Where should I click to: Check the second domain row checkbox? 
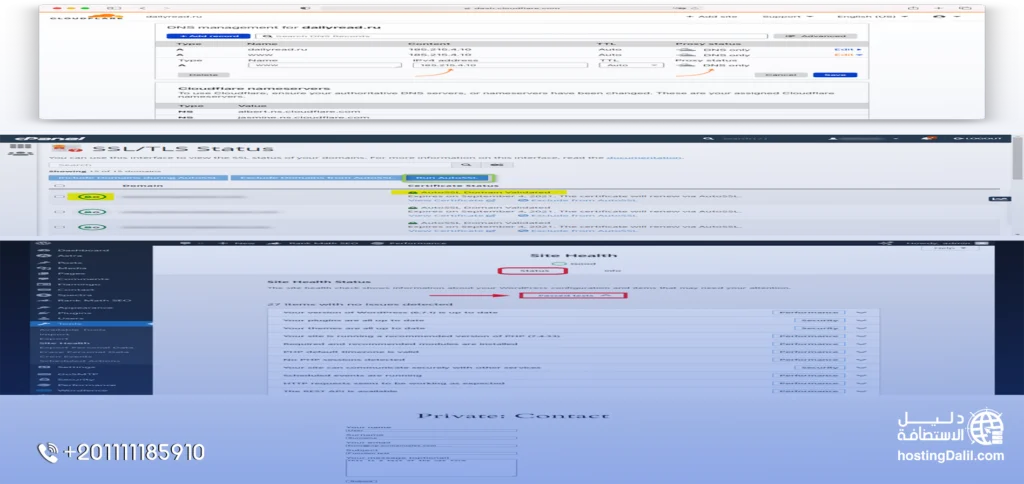[60, 212]
